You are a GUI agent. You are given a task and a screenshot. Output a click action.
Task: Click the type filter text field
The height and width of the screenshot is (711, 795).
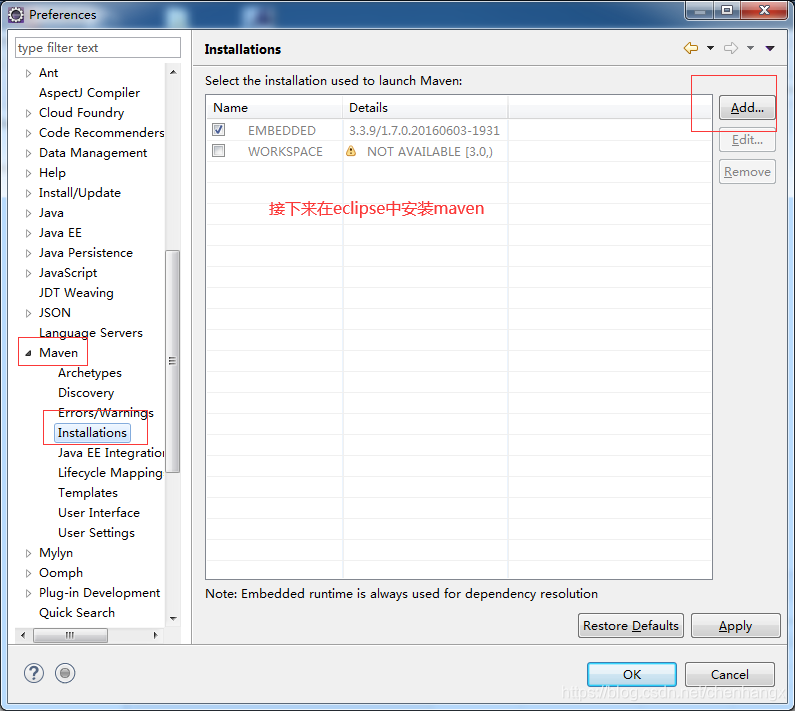(x=98, y=48)
